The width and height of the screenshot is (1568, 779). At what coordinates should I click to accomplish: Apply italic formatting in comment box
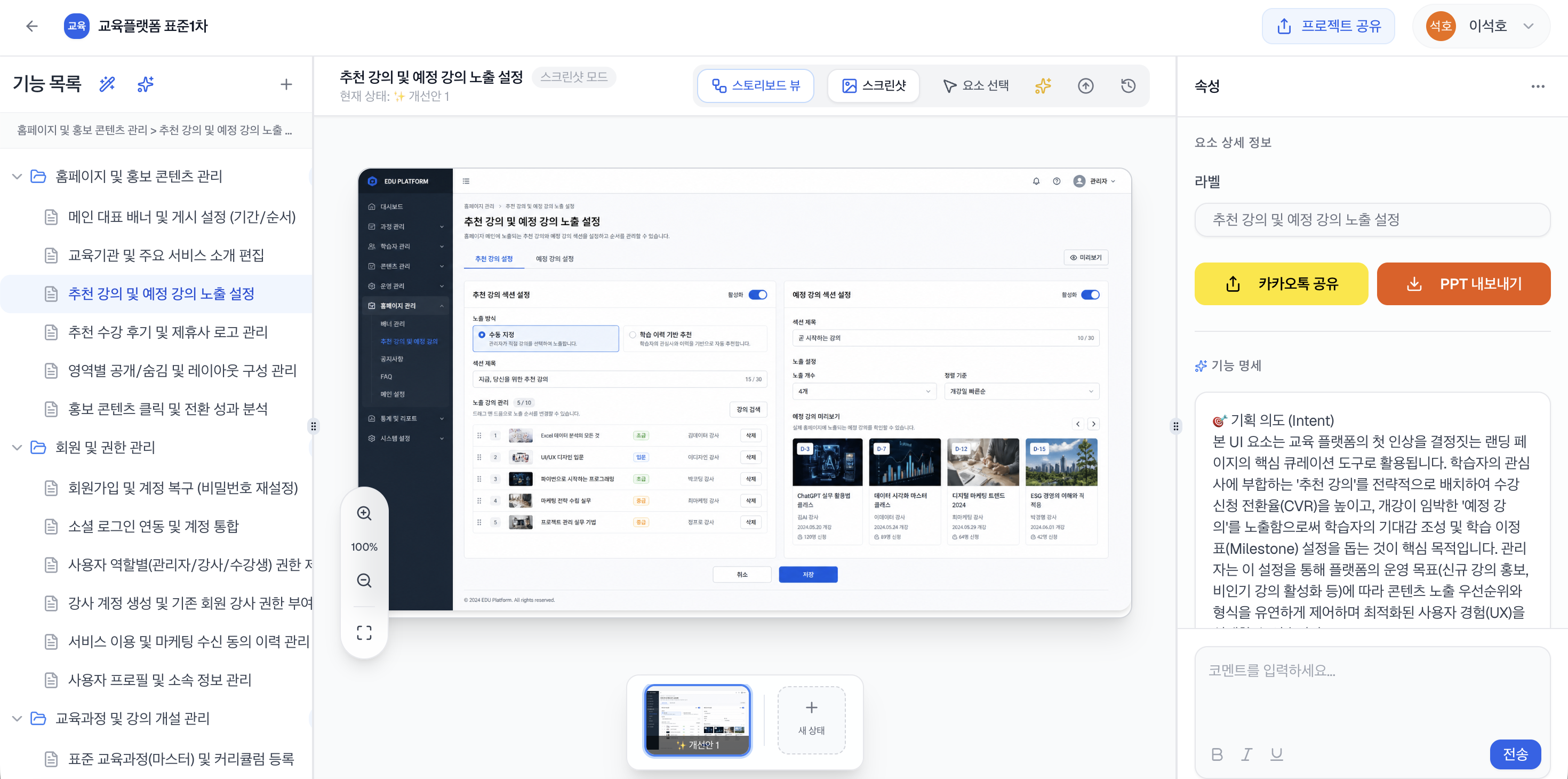tap(1246, 754)
